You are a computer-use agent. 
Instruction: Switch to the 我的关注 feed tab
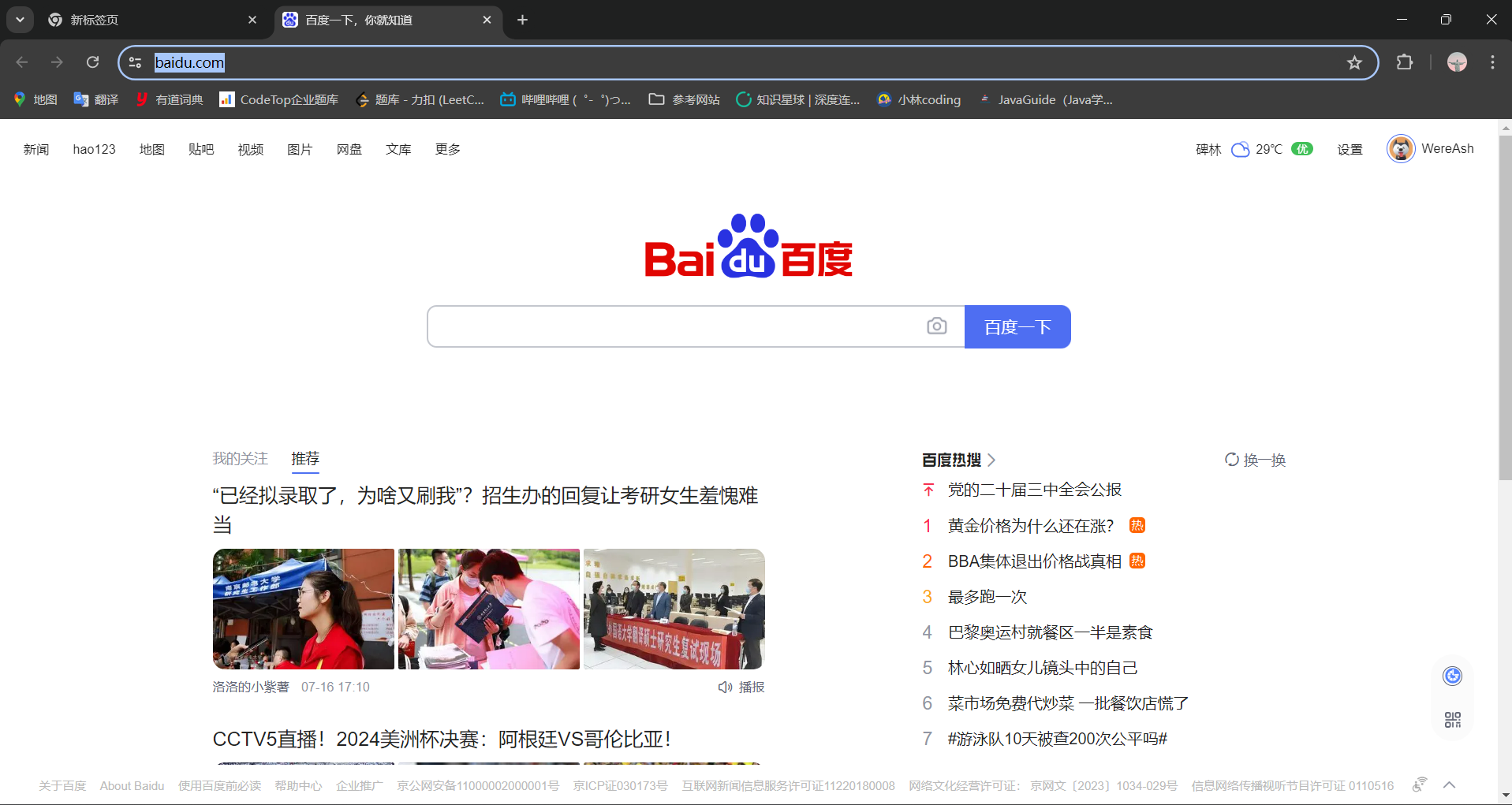[x=240, y=458]
